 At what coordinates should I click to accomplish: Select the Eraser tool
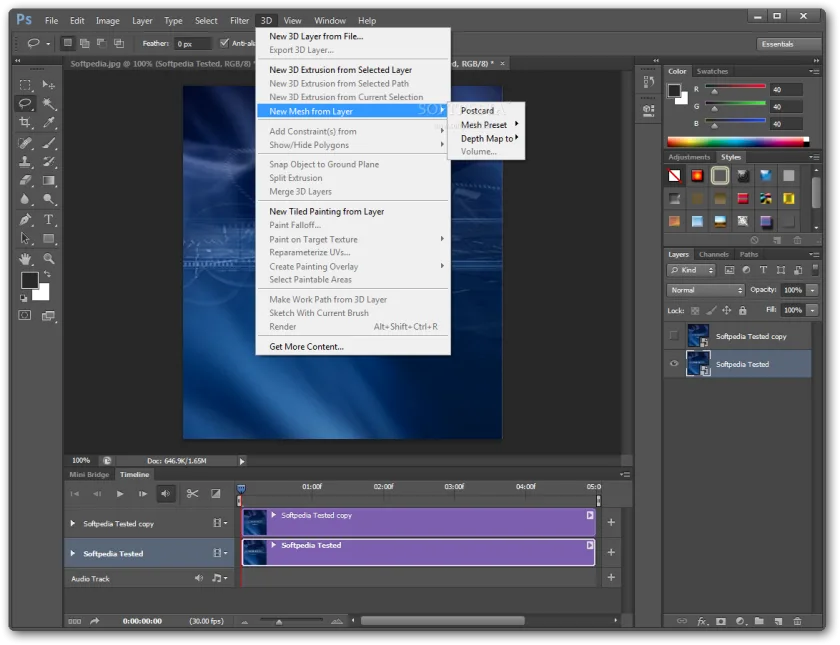tap(25, 181)
